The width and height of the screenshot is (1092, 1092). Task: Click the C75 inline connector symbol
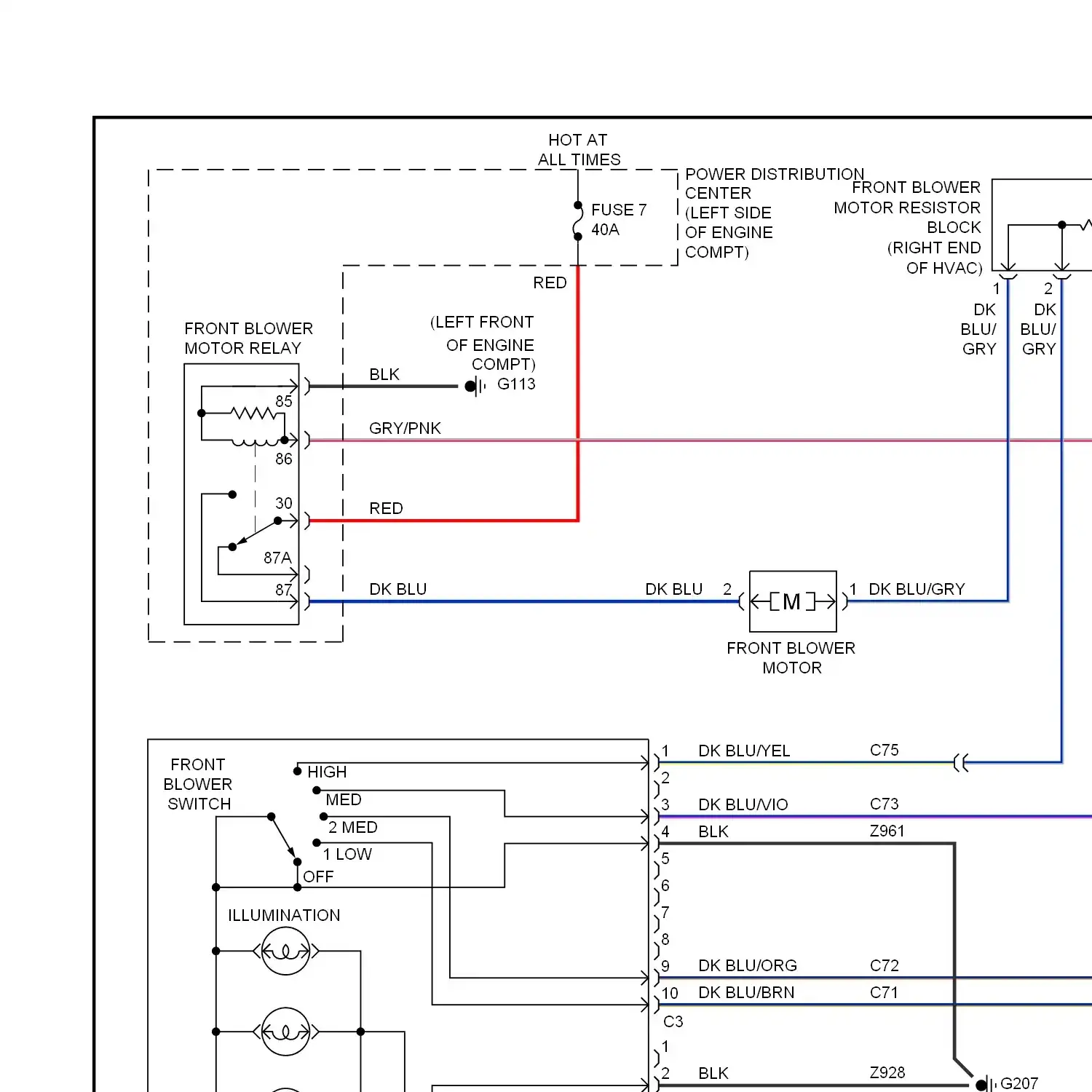pos(961,763)
